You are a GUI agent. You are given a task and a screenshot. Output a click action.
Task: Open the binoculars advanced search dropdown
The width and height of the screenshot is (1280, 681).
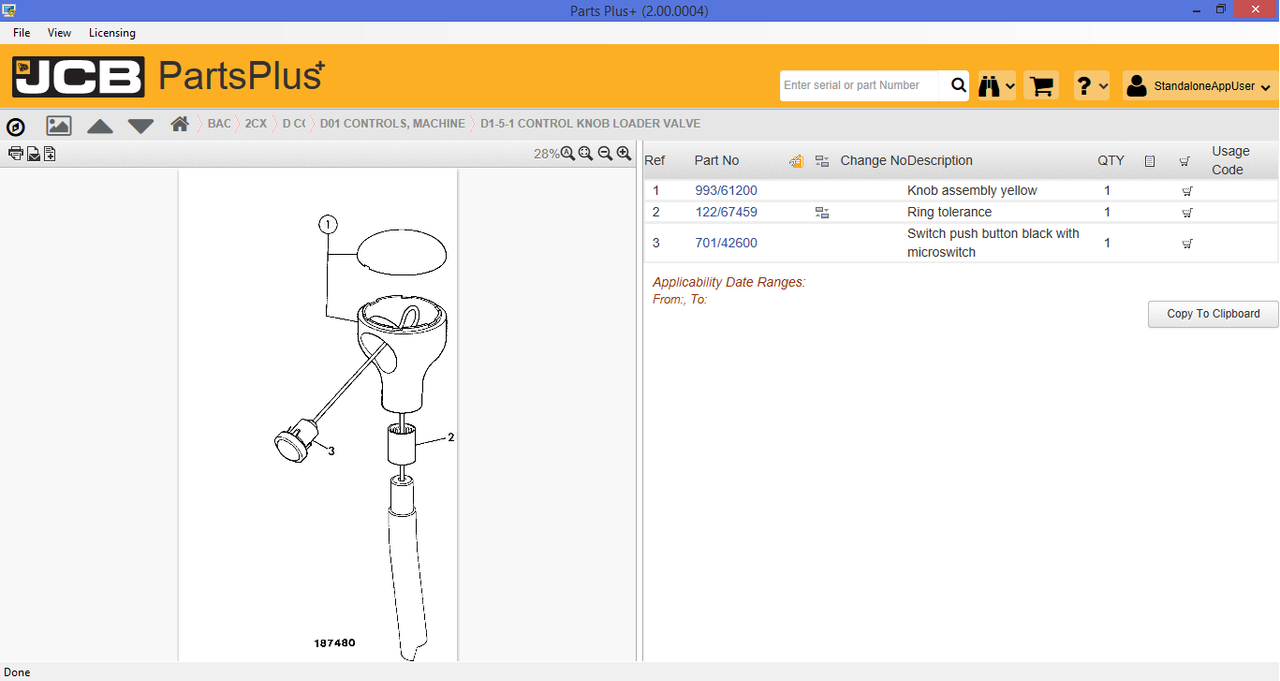pyautogui.click(x=996, y=86)
